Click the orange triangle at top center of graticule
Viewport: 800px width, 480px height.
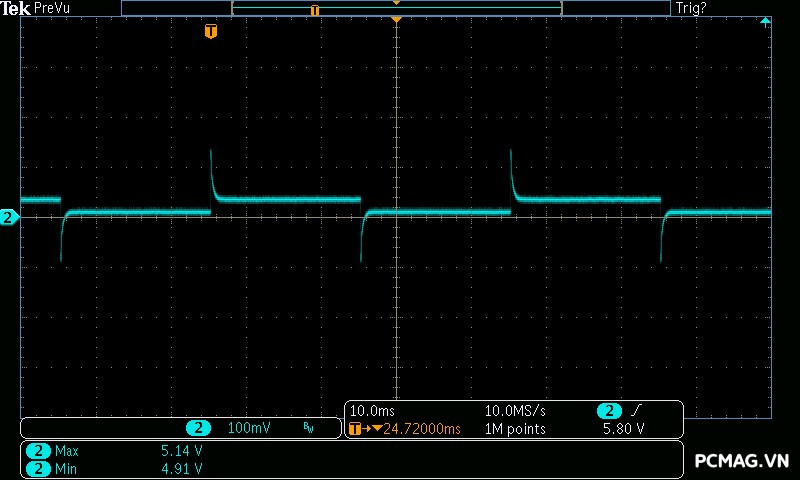pos(397,20)
